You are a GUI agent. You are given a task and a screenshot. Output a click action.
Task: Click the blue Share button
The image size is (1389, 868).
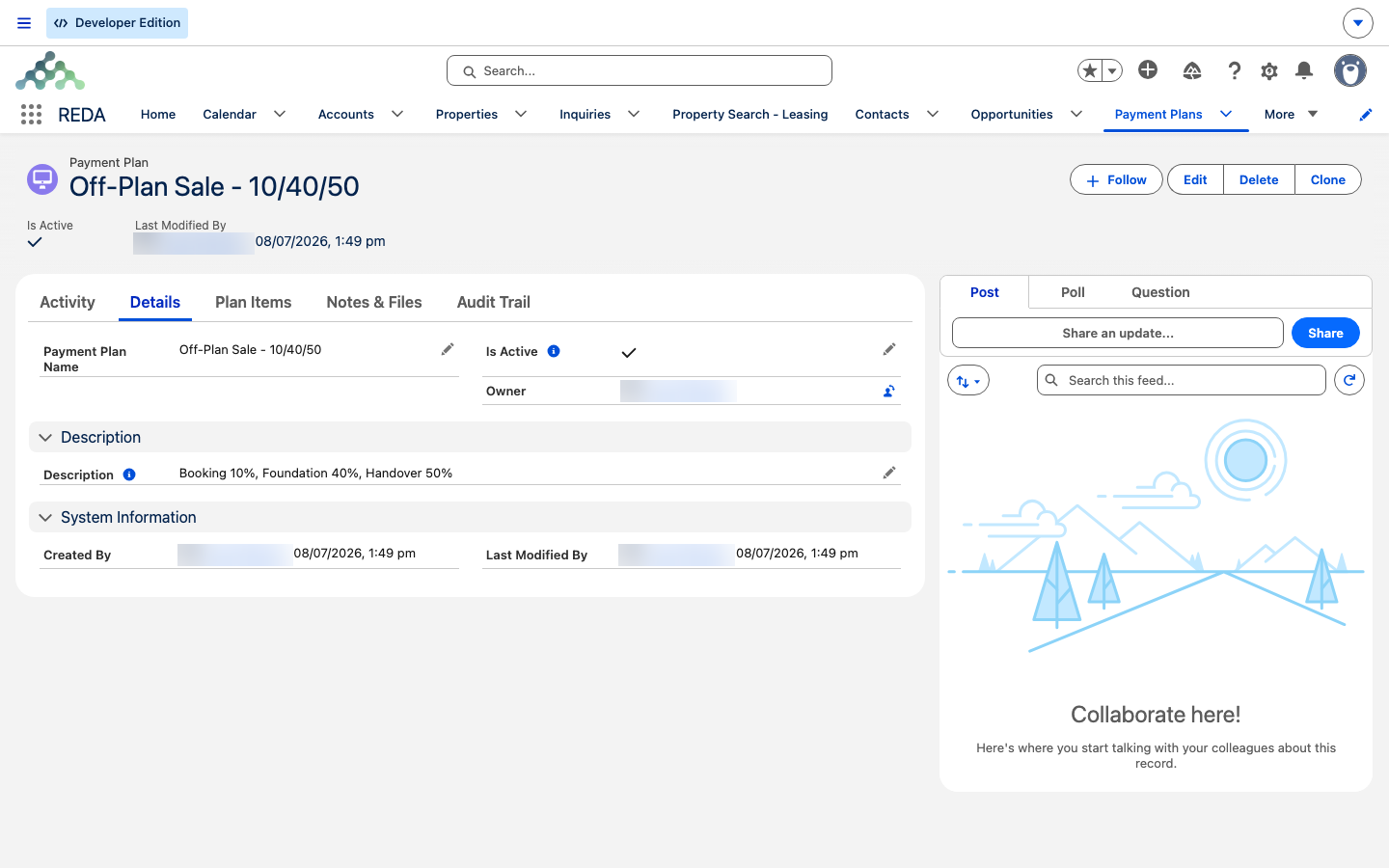point(1325,333)
